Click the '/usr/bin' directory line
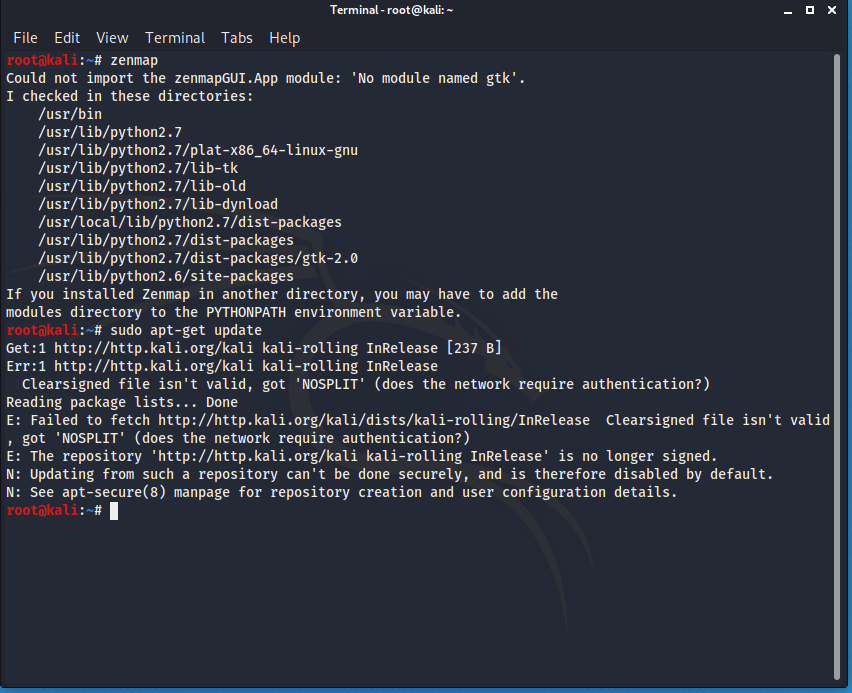This screenshot has height=693, width=852. [x=70, y=114]
